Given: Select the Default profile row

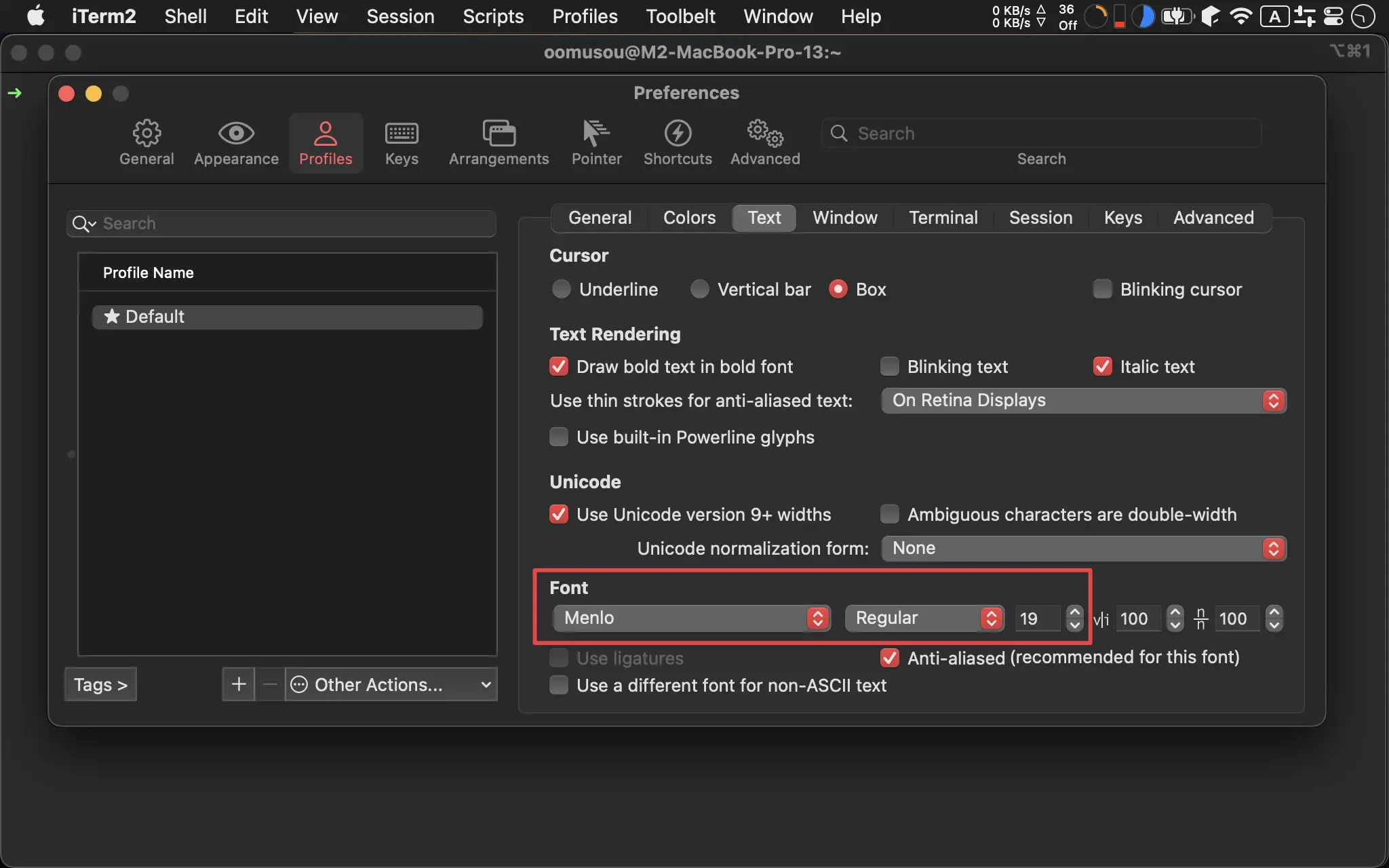Looking at the screenshot, I should coord(288,317).
